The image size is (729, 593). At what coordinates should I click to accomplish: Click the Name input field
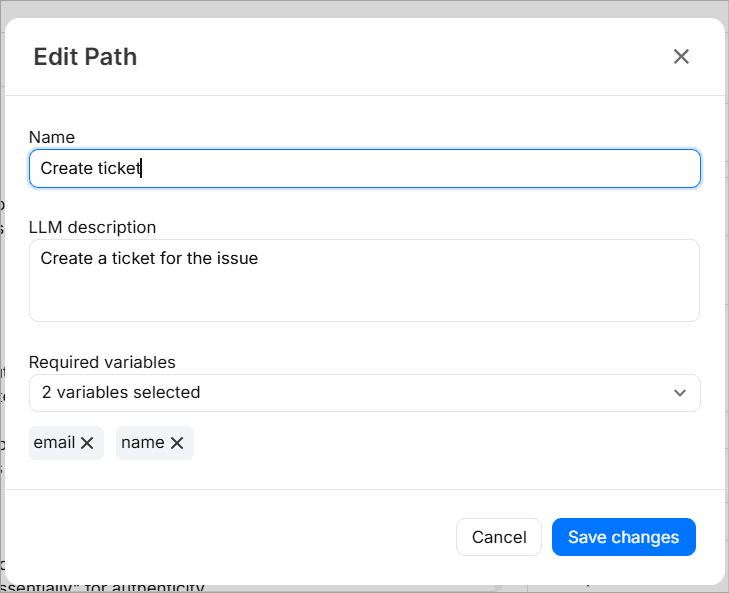pyautogui.click(x=364, y=168)
